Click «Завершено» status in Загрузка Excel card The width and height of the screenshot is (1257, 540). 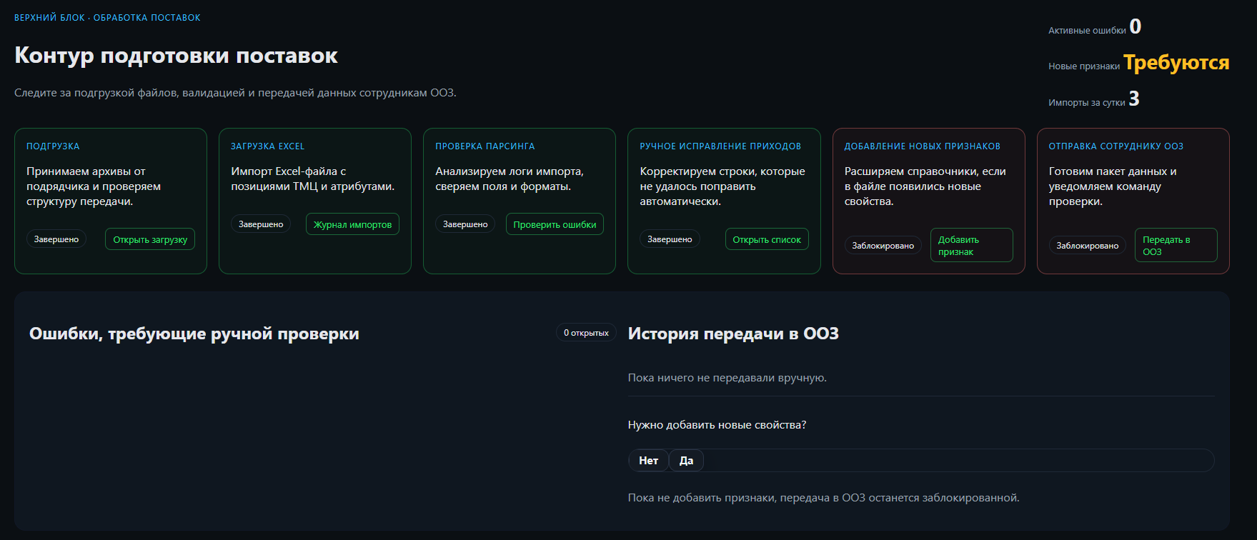click(261, 225)
